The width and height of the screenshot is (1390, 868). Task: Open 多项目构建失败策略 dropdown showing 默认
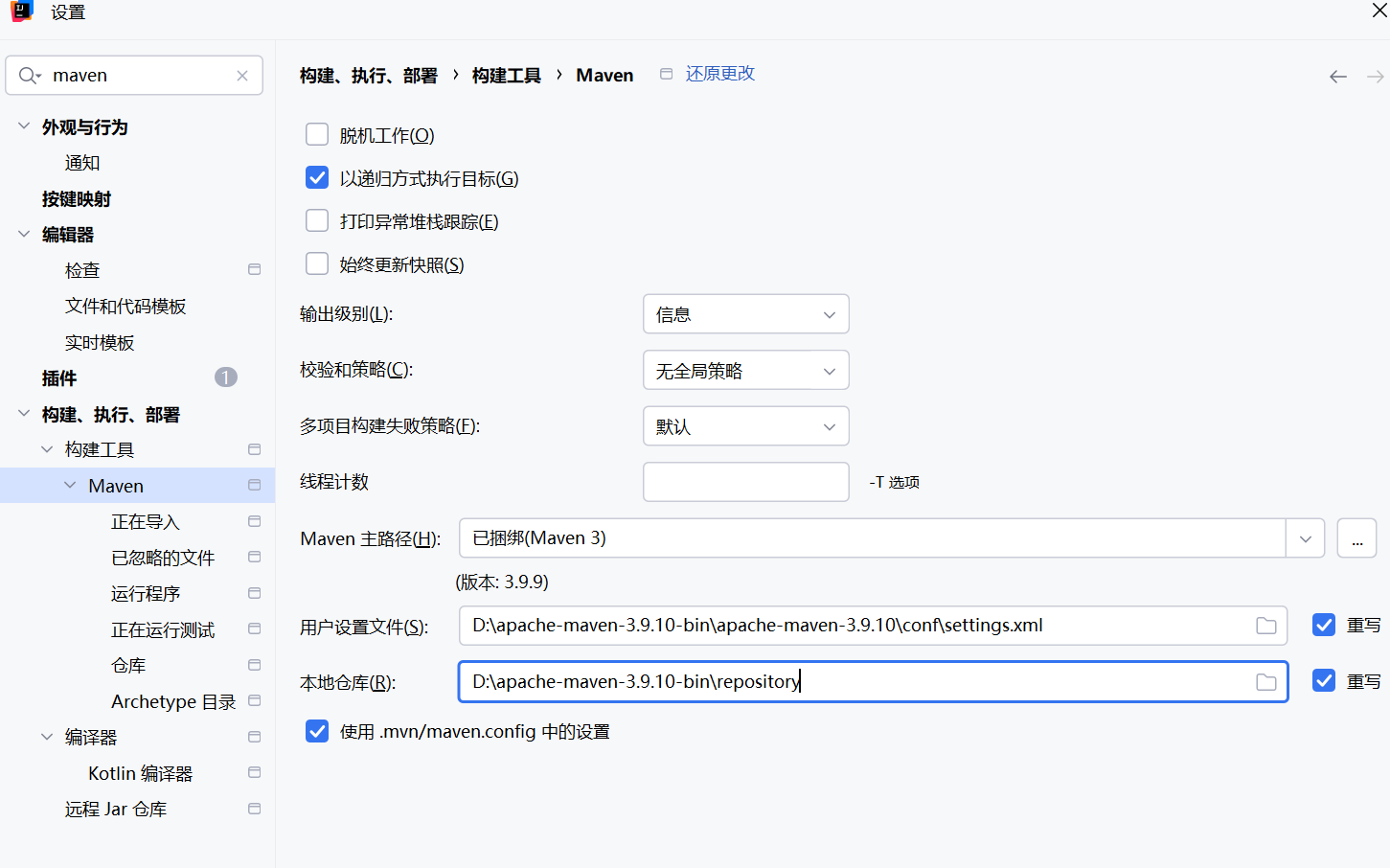point(746,426)
